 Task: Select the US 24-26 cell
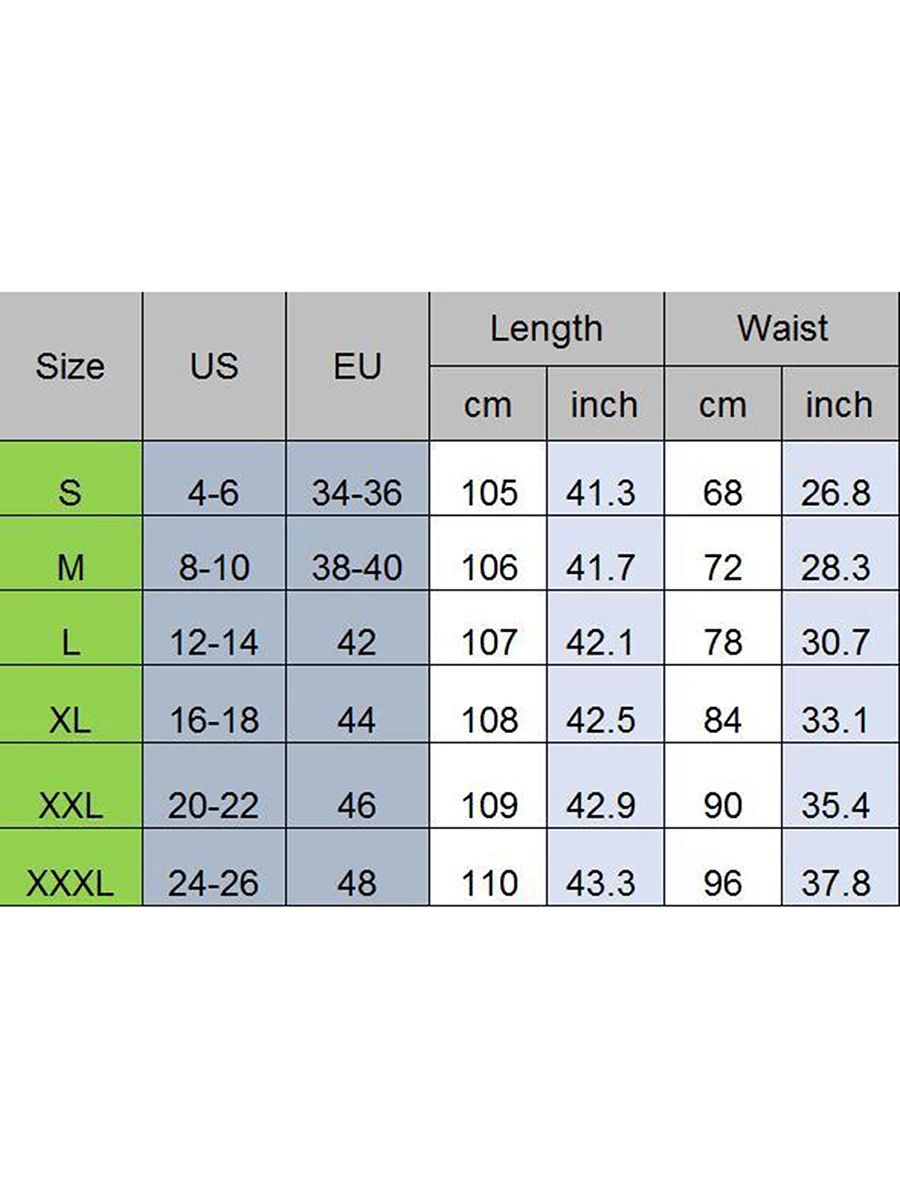214,881
